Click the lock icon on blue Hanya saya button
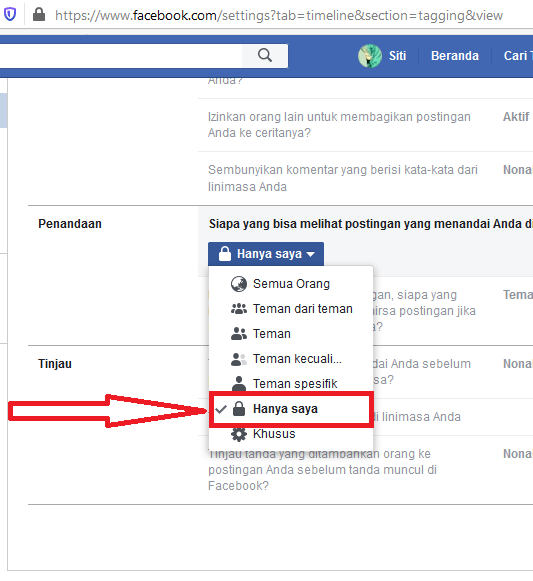Image resolution: width=533 pixels, height=581 pixels. point(225,254)
